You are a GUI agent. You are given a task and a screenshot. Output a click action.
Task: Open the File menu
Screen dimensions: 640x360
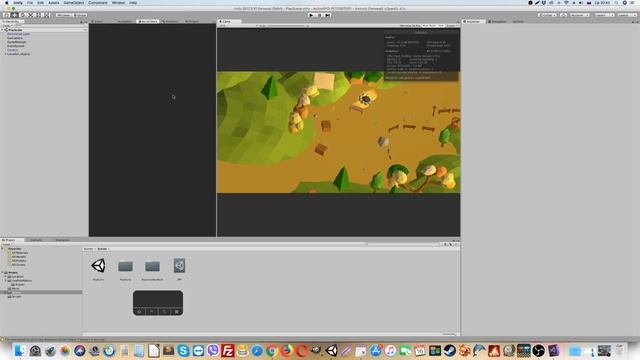coord(30,2)
